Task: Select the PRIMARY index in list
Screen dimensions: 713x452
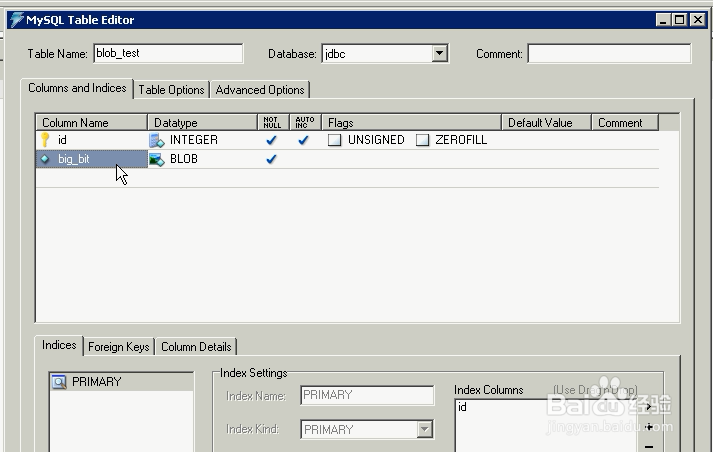Action: tap(121, 382)
